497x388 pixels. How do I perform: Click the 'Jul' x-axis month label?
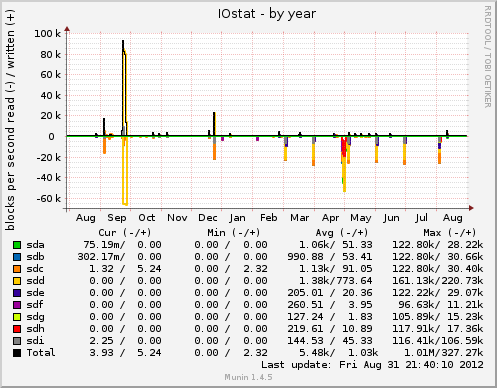tap(421, 218)
